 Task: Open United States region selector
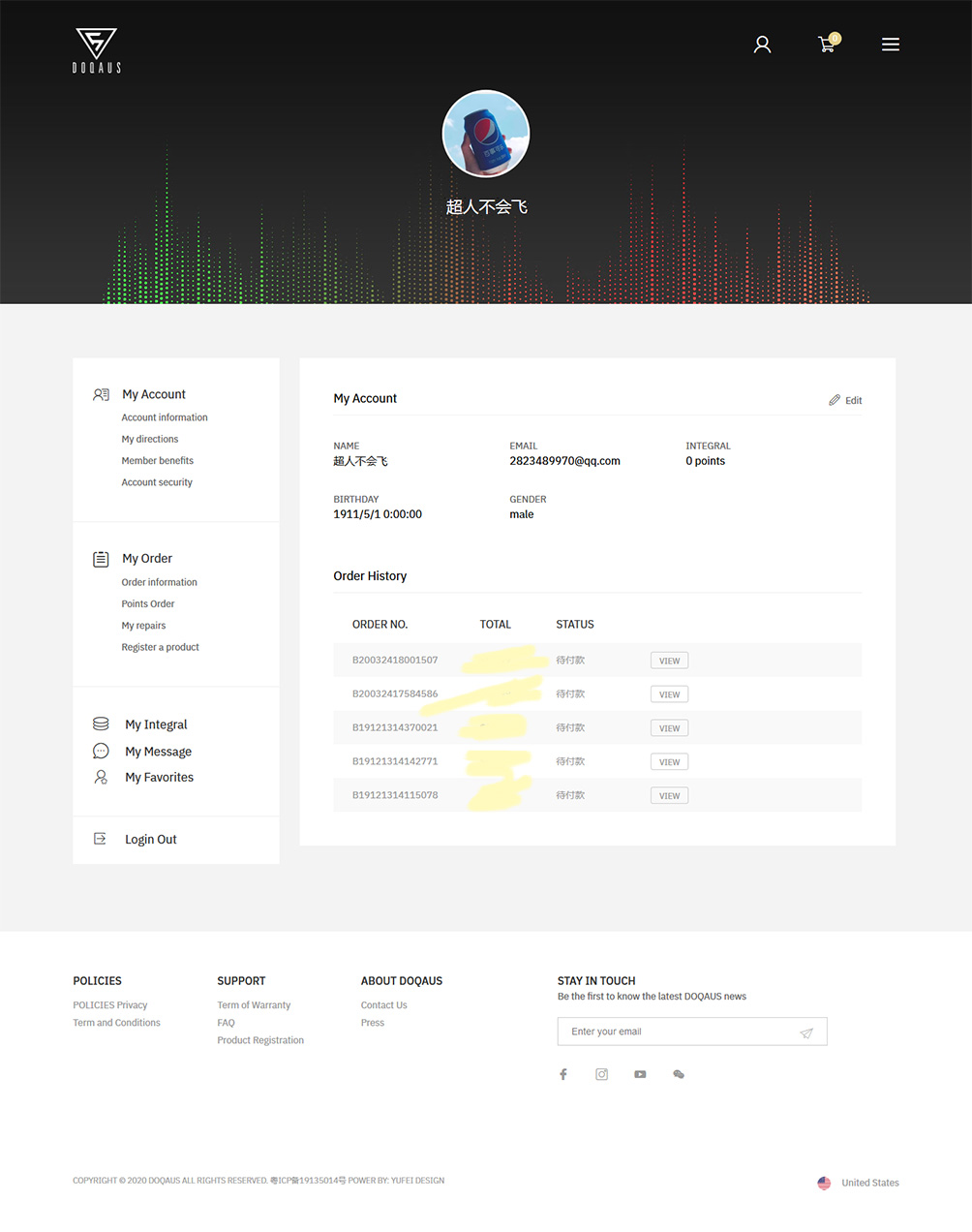tap(859, 1183)
